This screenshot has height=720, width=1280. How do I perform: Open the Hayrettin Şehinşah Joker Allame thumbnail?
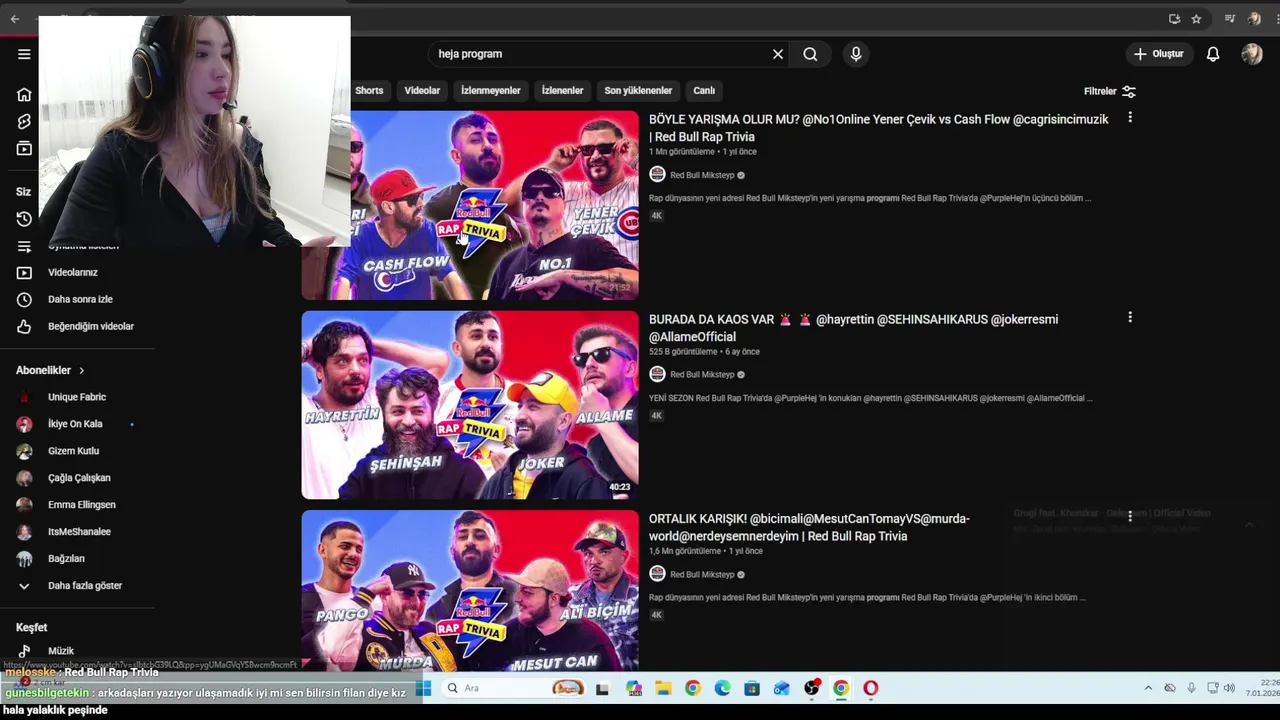470,404
